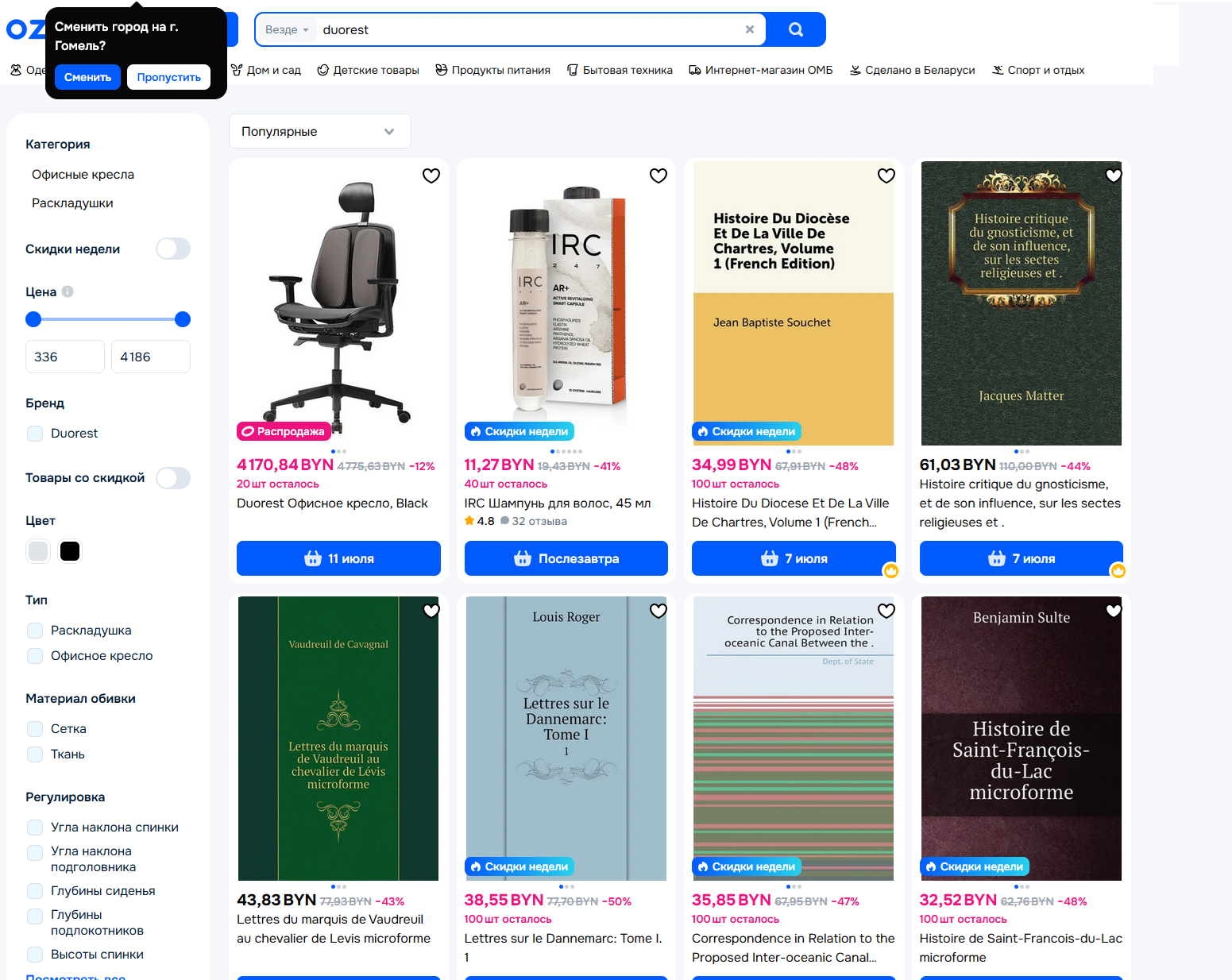This screenshot has width=1232, height=980.
Task: Select the Офисные кресла category link
Action: click(83, 175)
